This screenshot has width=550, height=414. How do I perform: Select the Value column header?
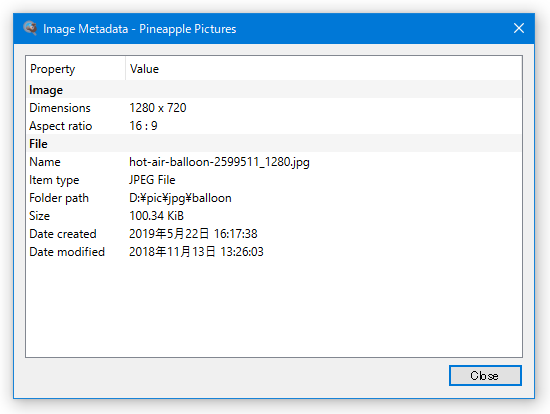[323, 69]
